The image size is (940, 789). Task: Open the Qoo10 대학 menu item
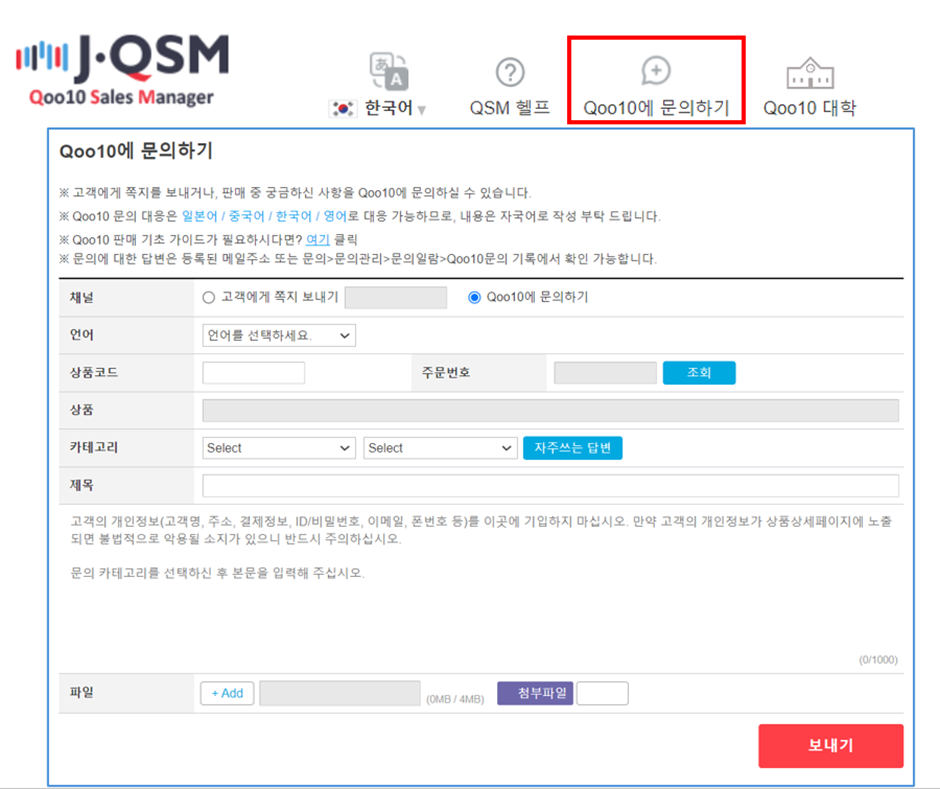pos(809,108)
